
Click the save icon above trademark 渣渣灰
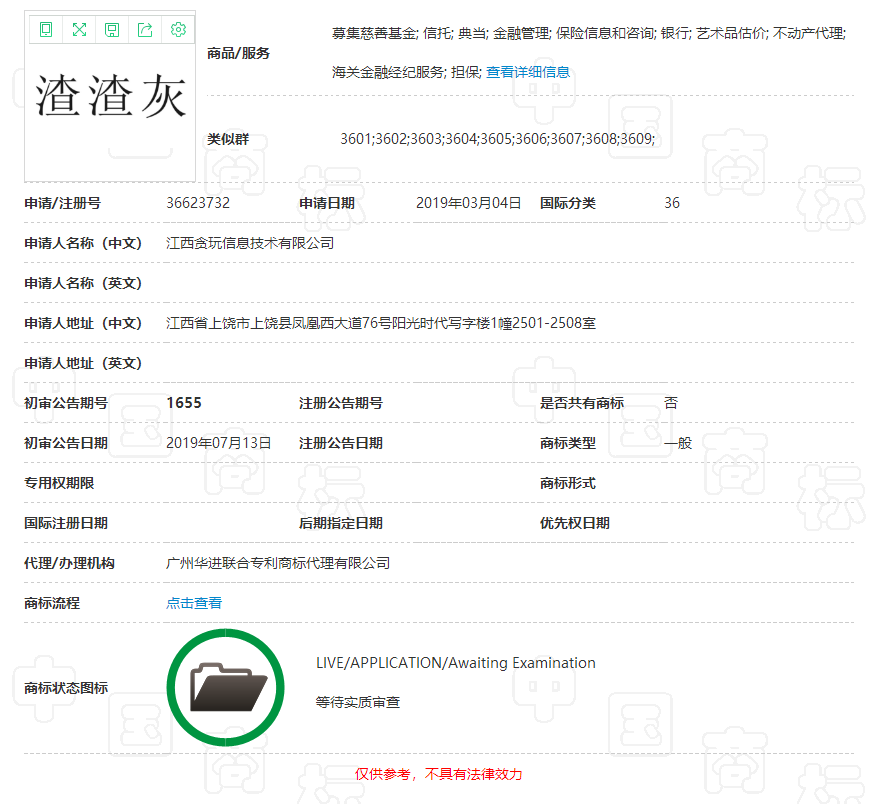point(112,29)
